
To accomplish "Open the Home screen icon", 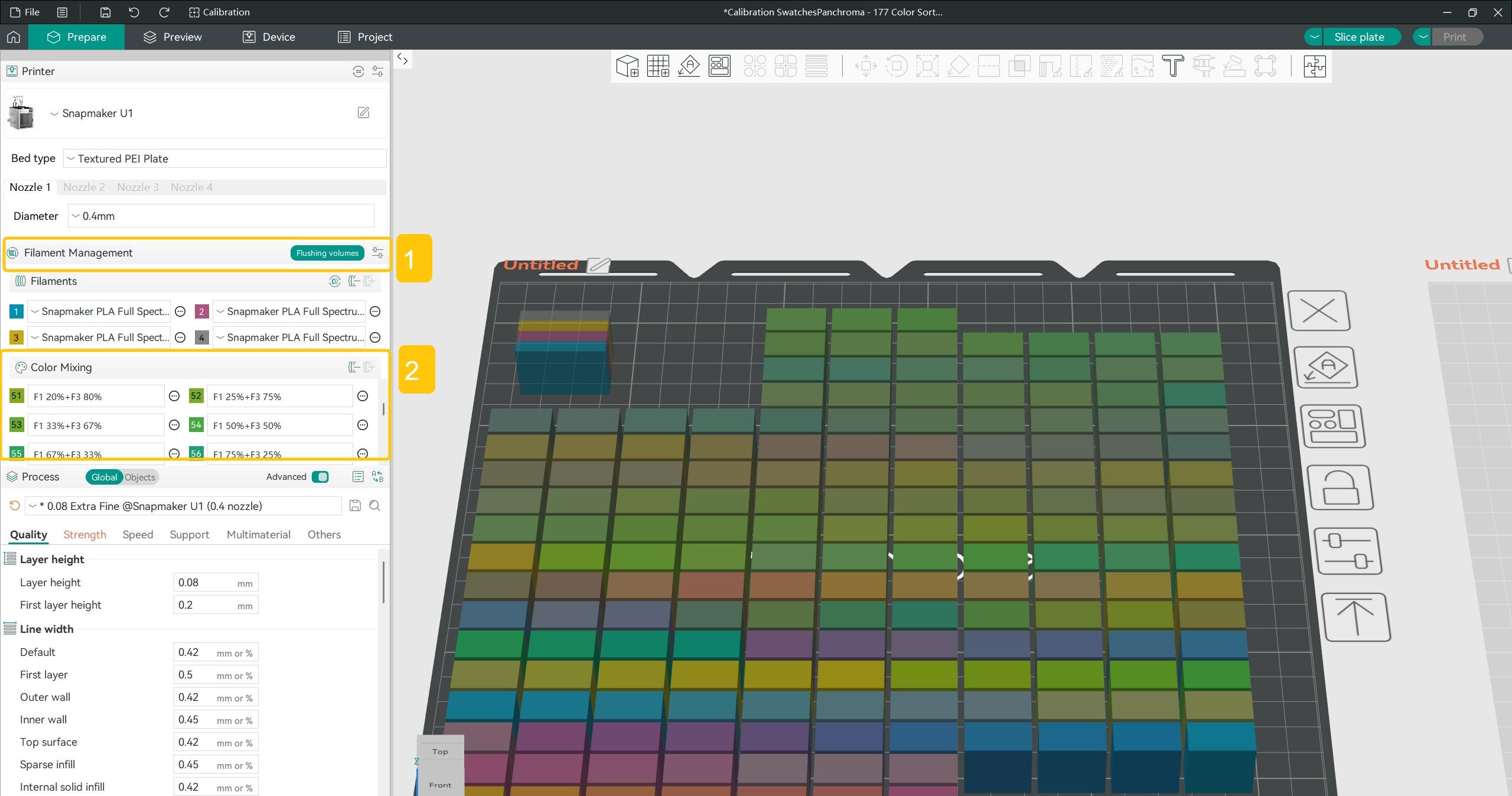I will point(14,37).
